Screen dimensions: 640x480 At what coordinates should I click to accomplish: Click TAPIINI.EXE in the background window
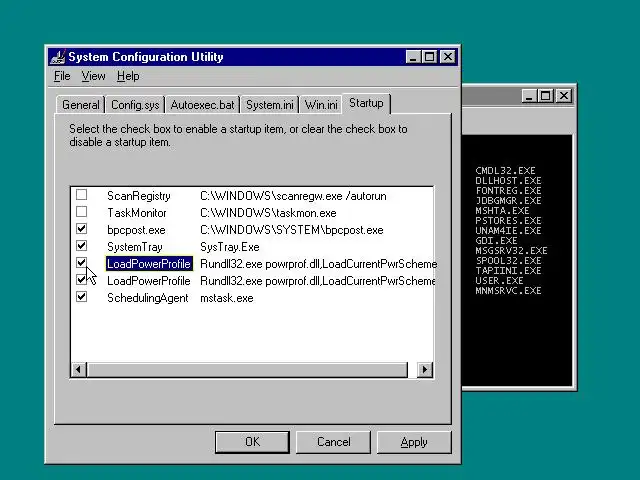(x=508, y=271)
